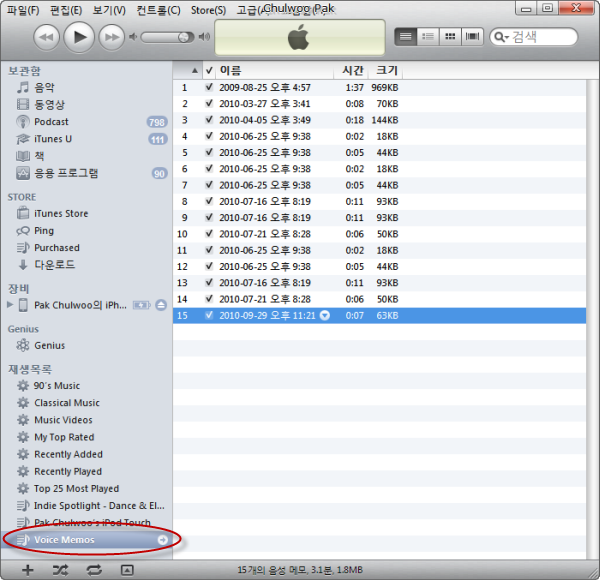The width and height of the screenshot is (600, 580).
Task: Eject the Pak Chulwoo iPhone
Action: point(161,305)
